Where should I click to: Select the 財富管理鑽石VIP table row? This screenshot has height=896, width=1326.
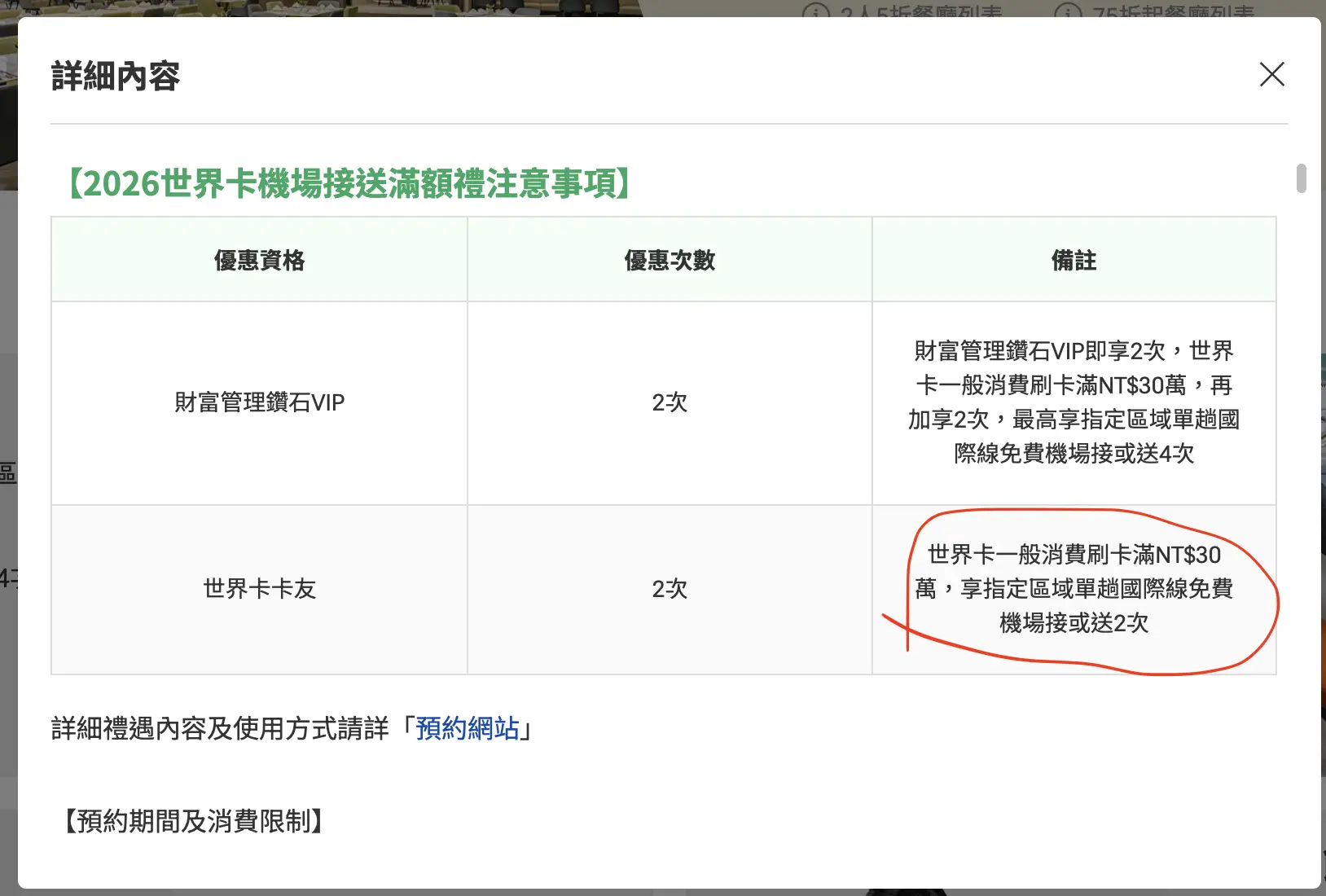tap(258, 402)
